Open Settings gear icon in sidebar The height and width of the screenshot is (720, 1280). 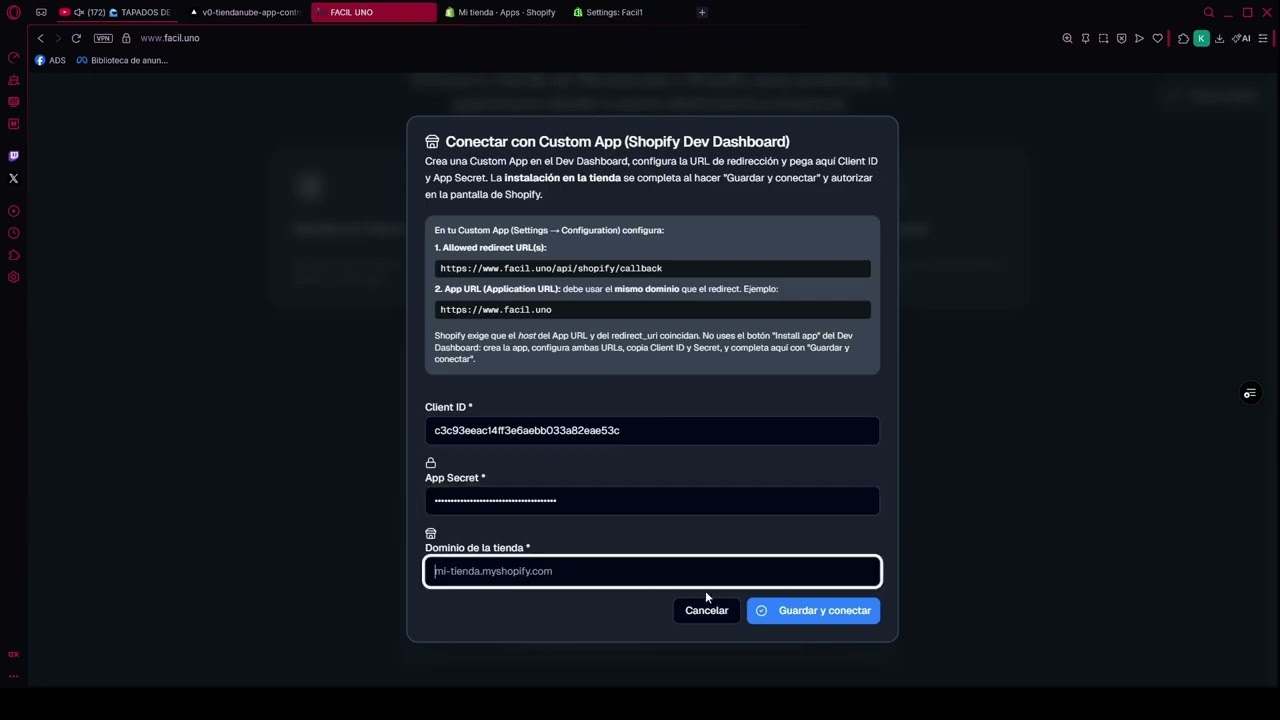13,277
